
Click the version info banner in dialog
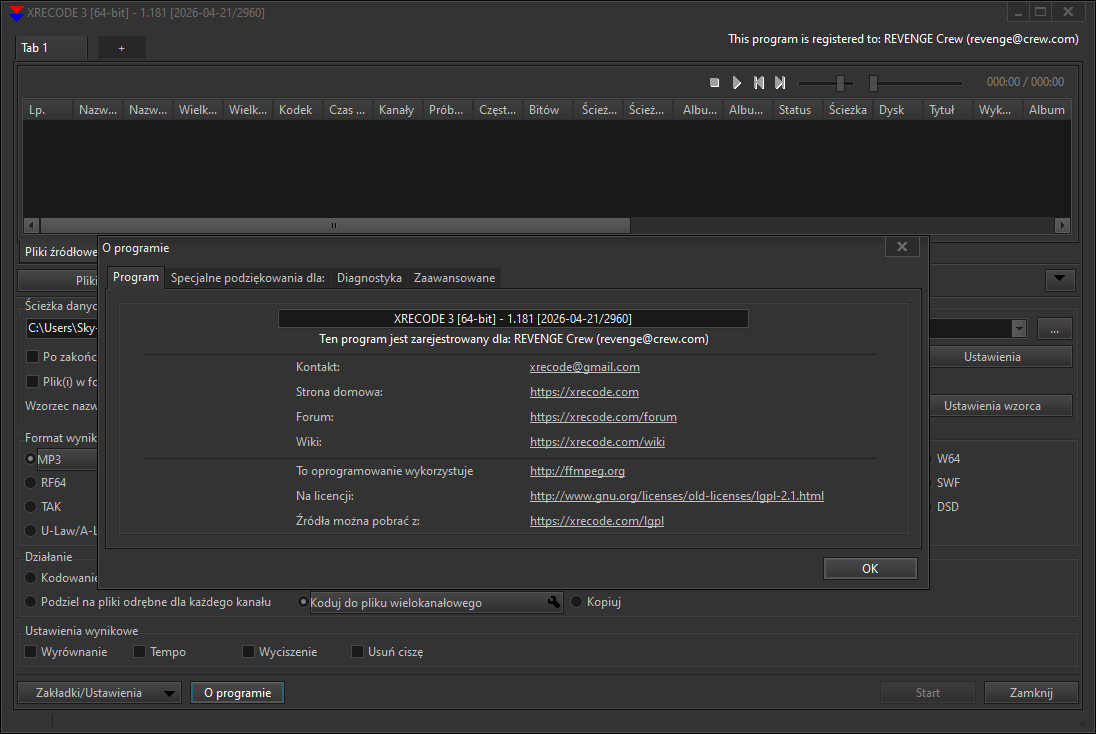click(x=513, y=319)
